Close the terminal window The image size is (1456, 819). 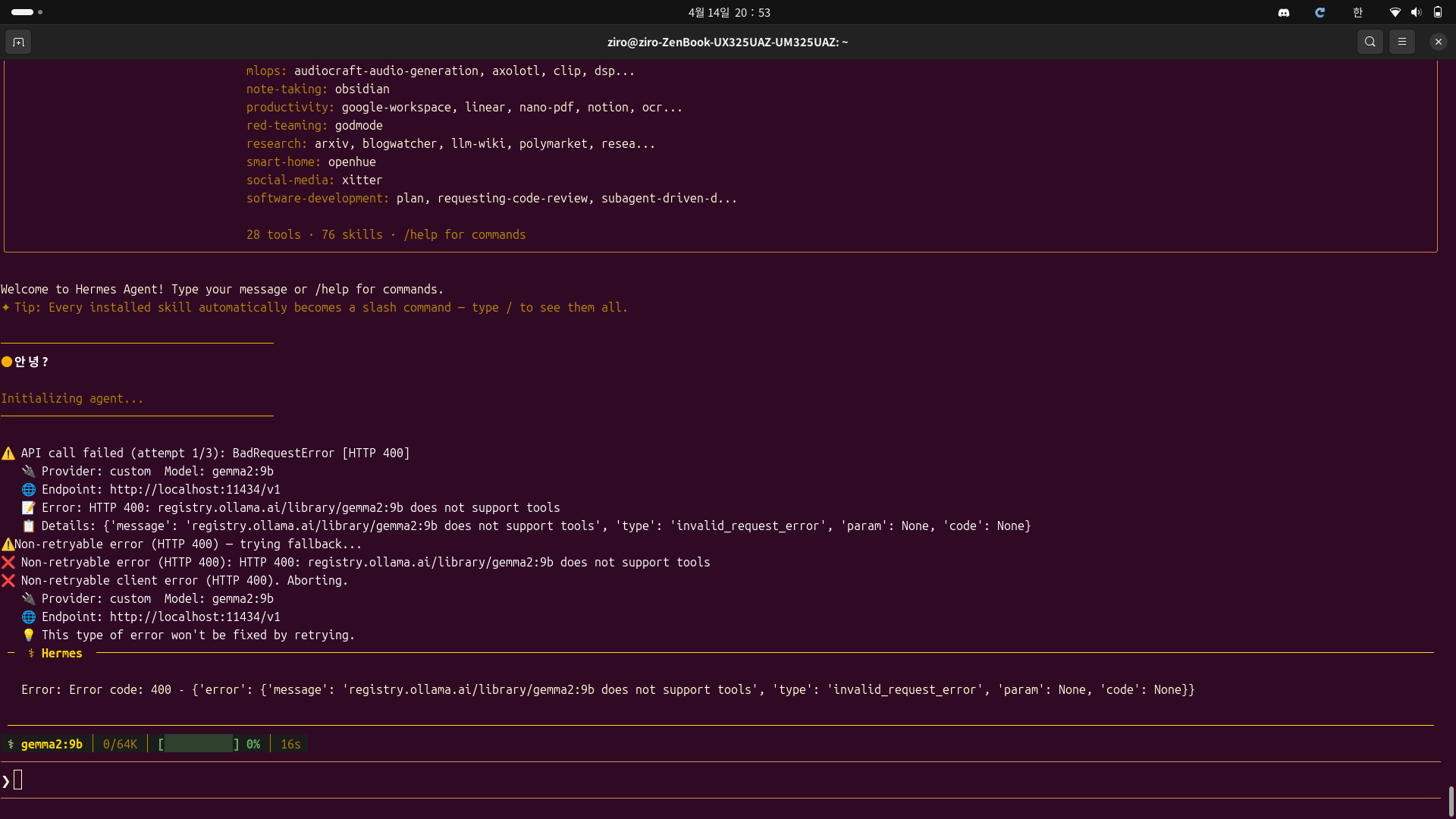click(x=1438, y=42)
